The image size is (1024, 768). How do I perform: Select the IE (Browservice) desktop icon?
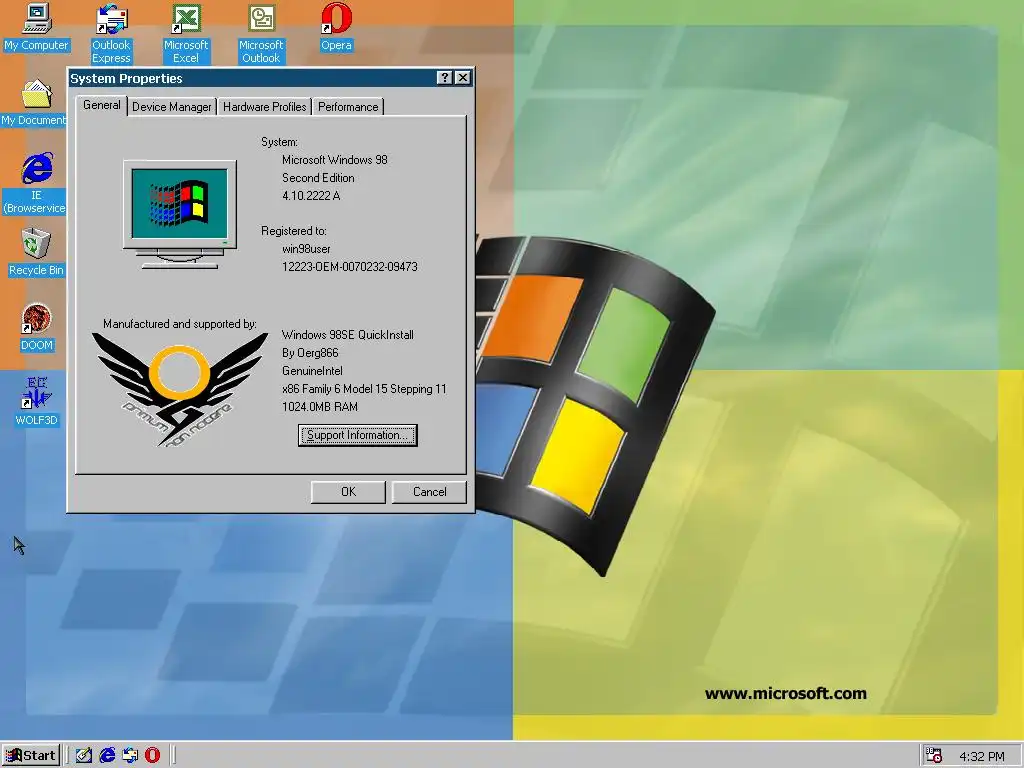(x=35, y=184)
